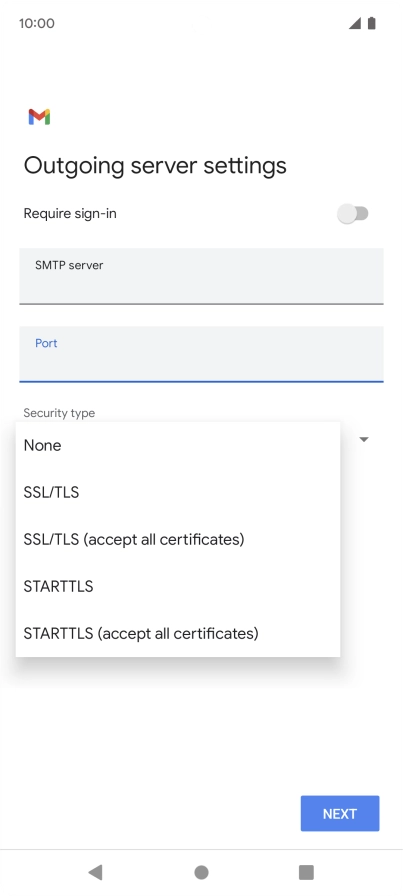Go back using the navigation triangle
The width and height of the screenshot is (403, 896).
95,872
